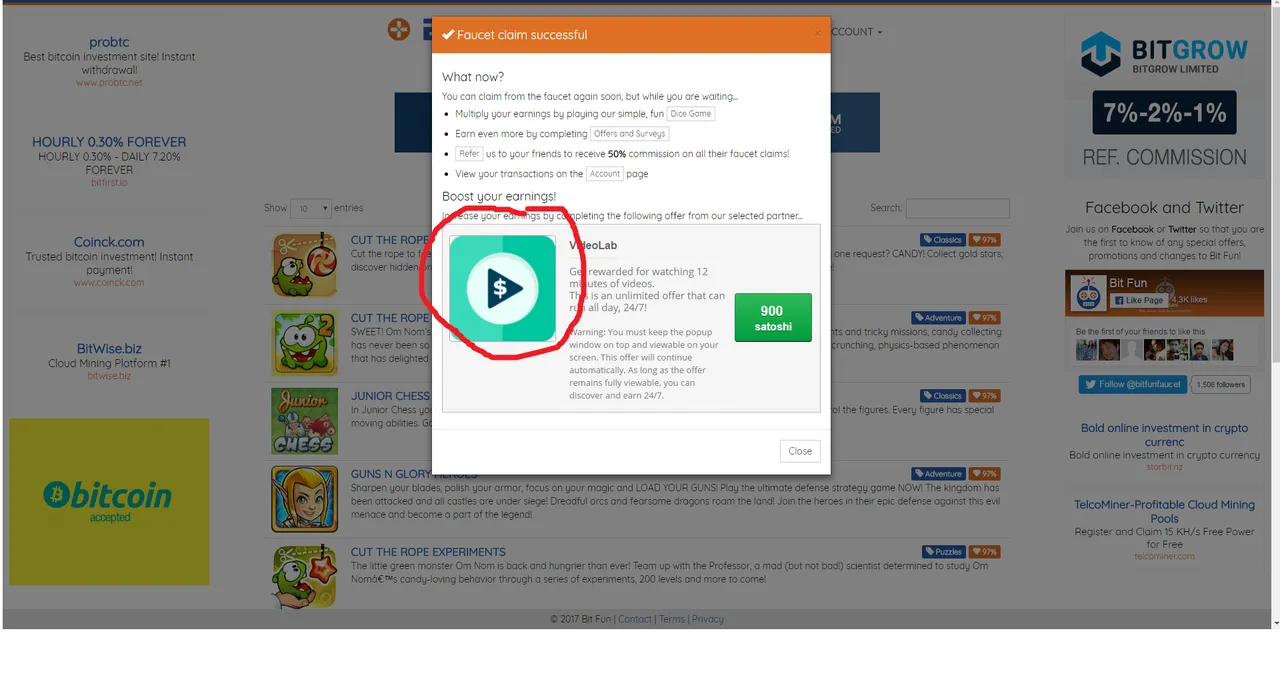Open the Privacy footer link
Screen dimensions: 1280x693
coord(707,619)
